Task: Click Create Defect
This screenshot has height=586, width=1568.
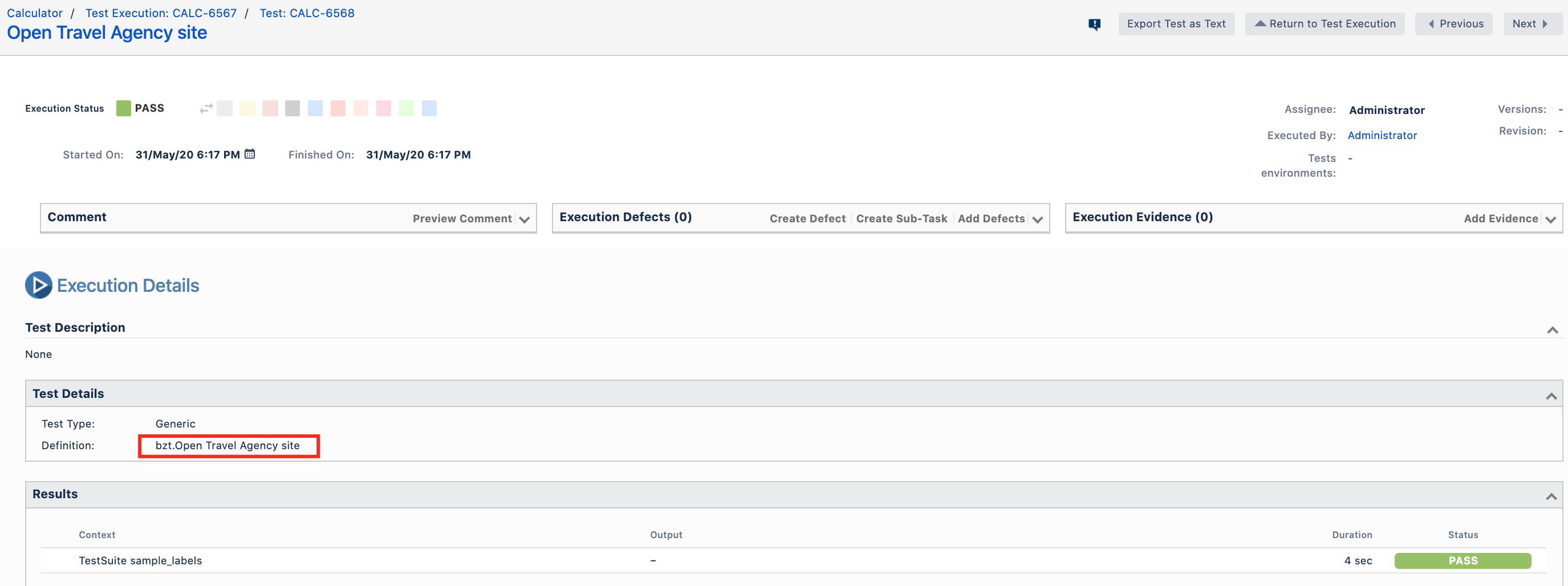Action: 807,218
